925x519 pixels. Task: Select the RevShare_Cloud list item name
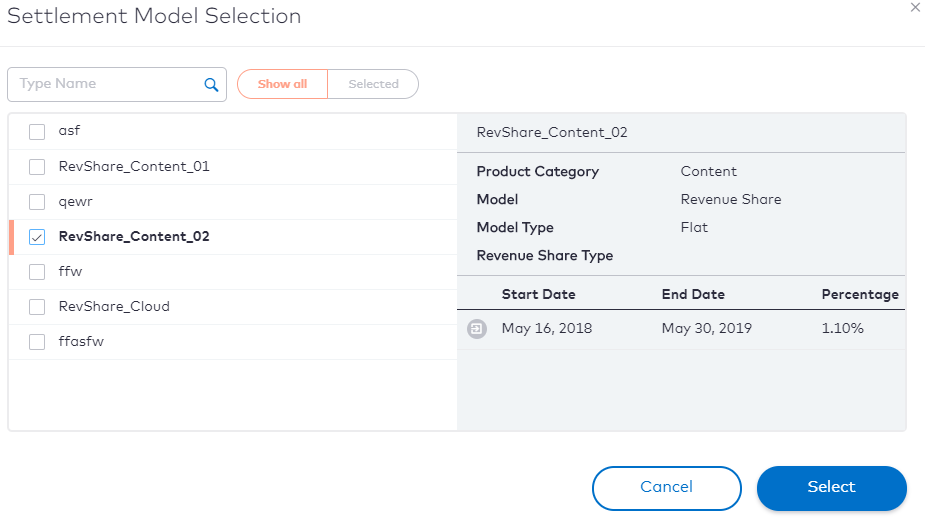pyautogui.click(x=114, y=307)
